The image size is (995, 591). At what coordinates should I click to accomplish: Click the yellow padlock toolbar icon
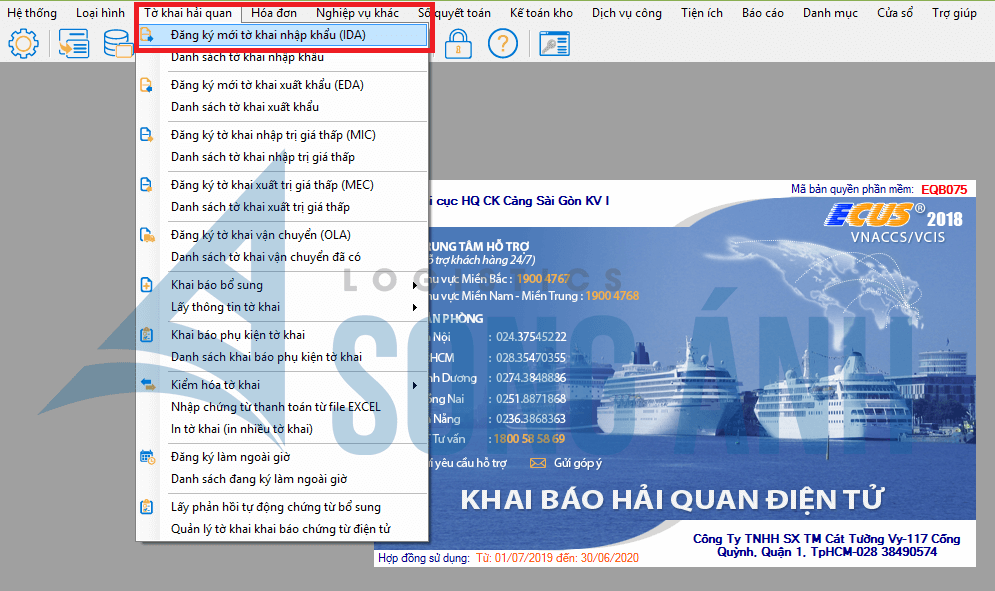click(x=458, y=44)
